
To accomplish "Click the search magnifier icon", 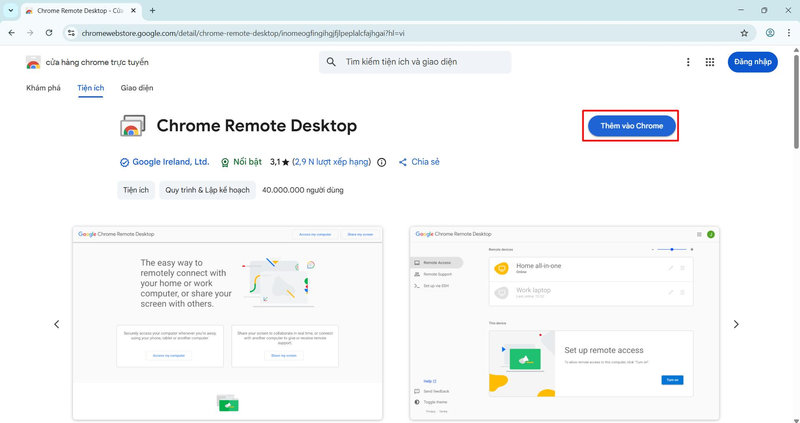I will click(x=331, y=62).
